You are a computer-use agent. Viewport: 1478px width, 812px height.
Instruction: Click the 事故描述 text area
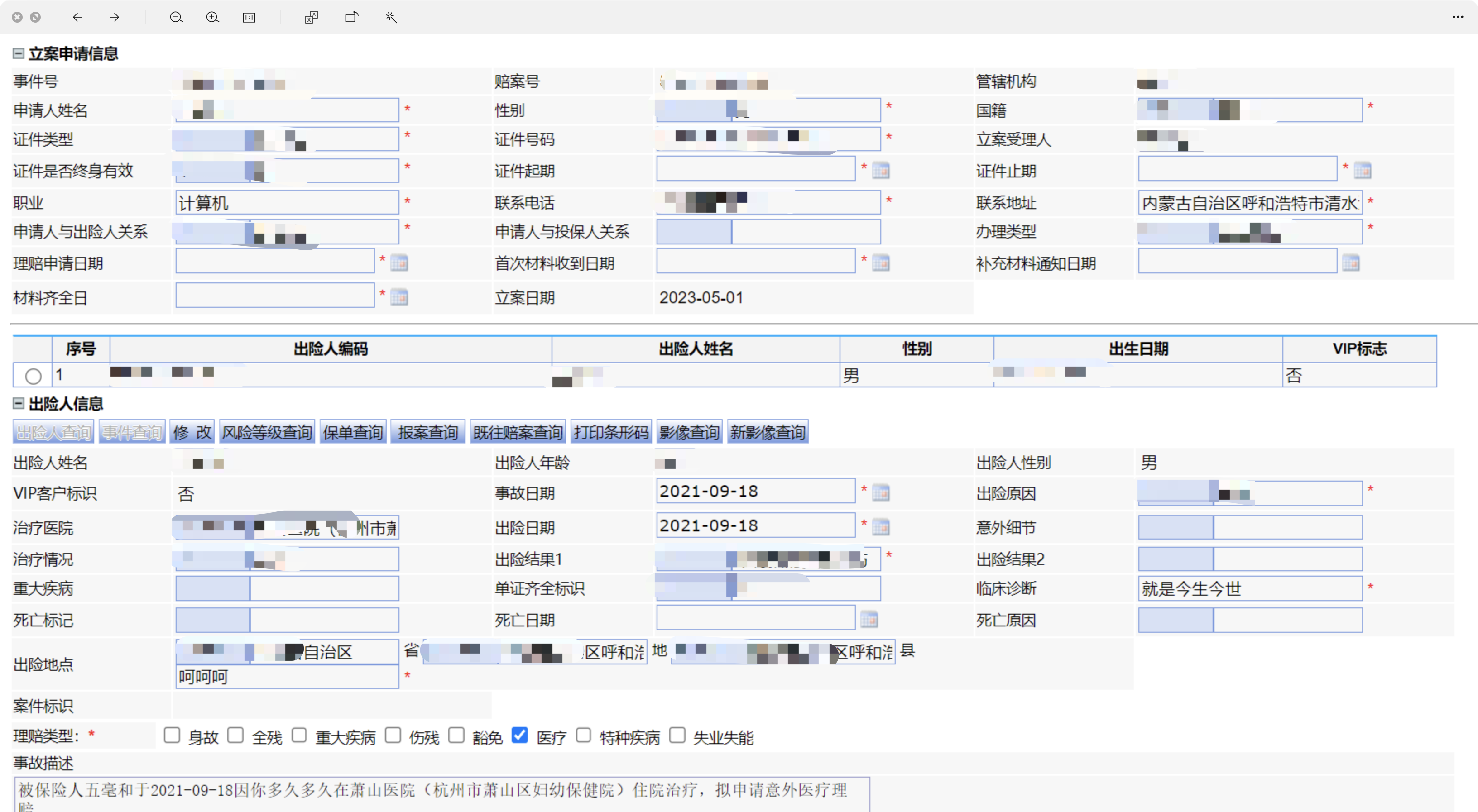[x=442, y=794]
